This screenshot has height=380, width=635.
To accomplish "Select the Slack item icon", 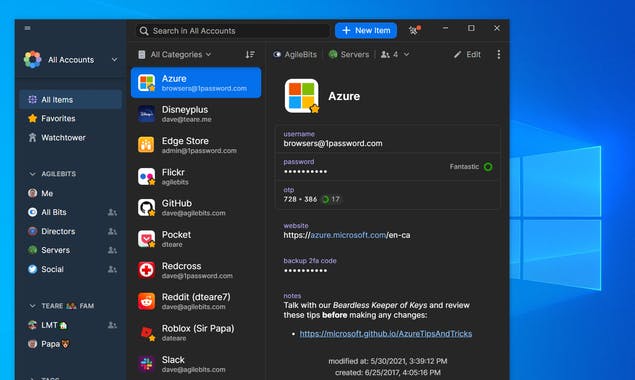I will click(x=146, y=364).
